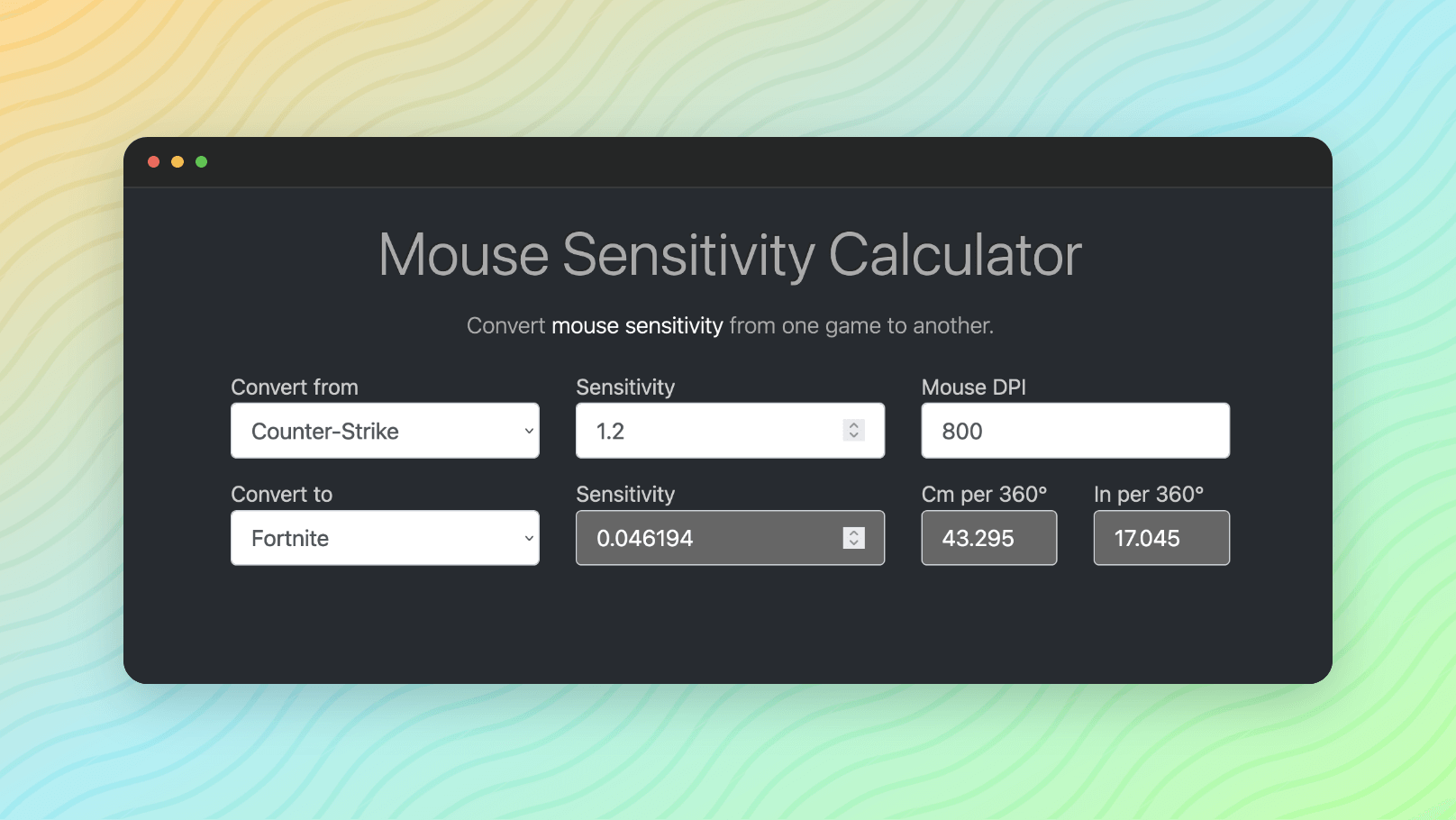Click the "Mouse DPI" label

973,387
